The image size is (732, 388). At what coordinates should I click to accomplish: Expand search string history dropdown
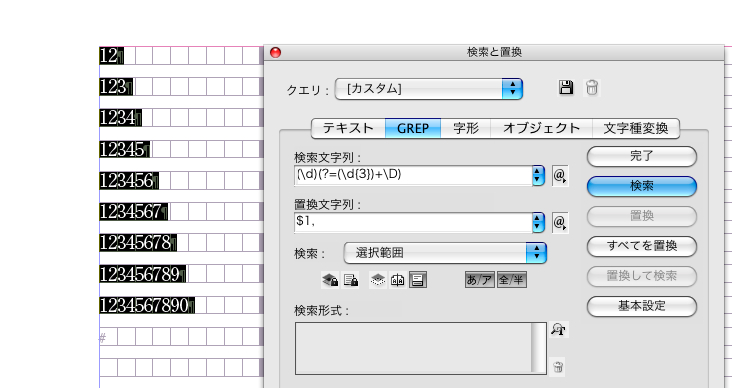pyautogui.click(x=538, y=176)
